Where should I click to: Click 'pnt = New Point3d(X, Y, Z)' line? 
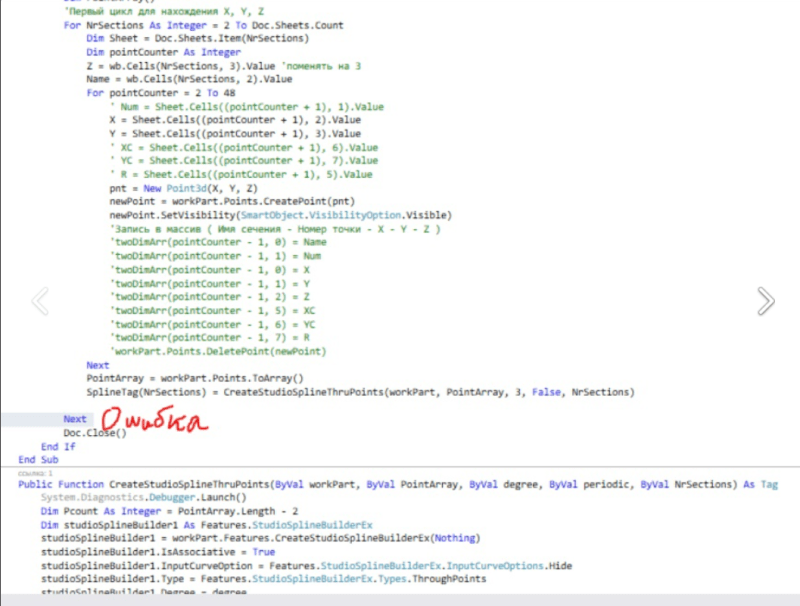184,188
